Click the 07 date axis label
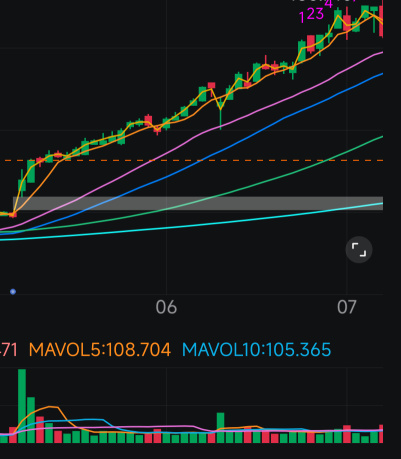This screenshot has width=401, height=459. point(347,307)
